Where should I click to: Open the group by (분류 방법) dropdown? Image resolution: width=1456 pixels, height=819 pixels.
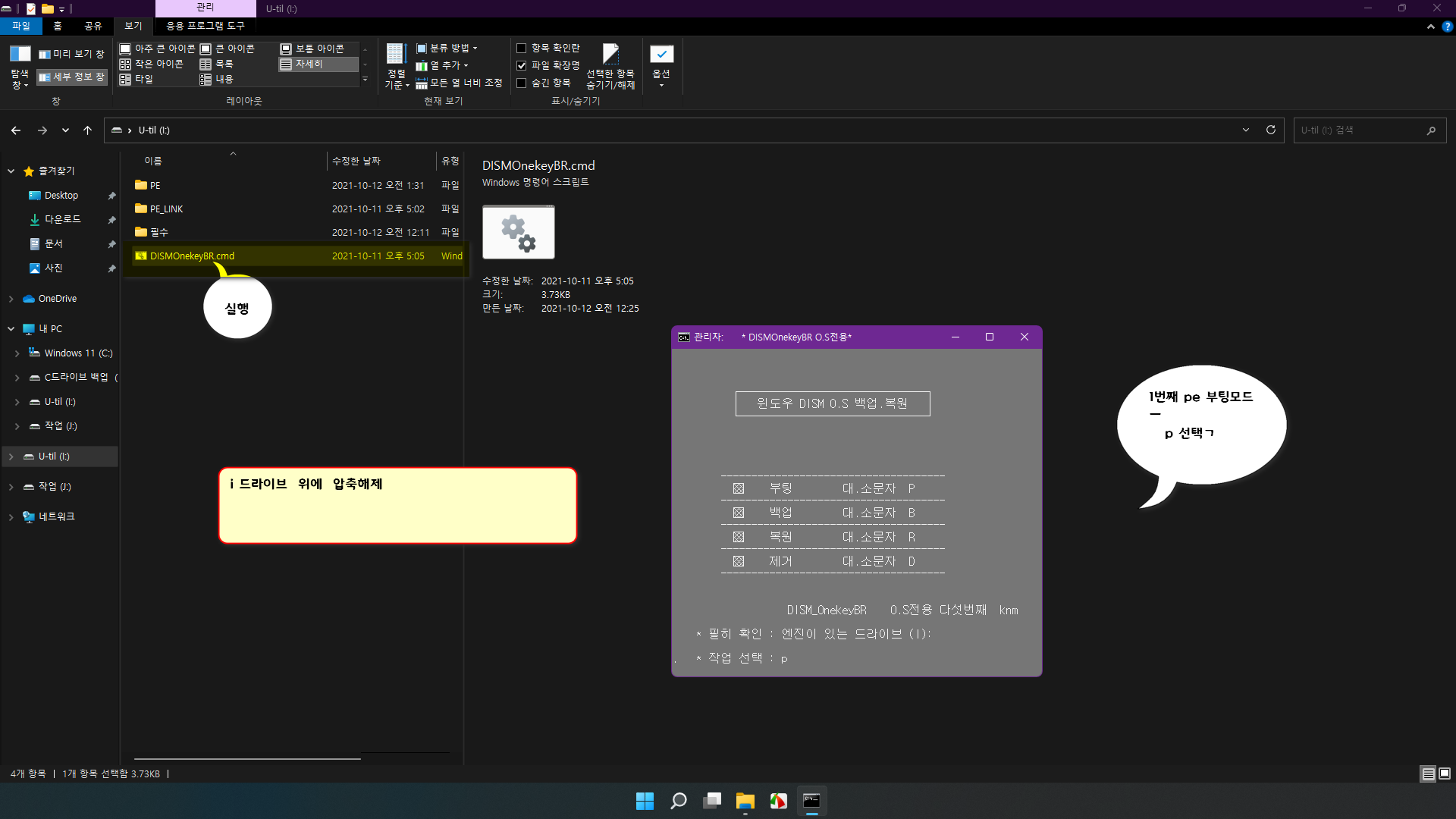pyautogui.click(x=447, y=48)
